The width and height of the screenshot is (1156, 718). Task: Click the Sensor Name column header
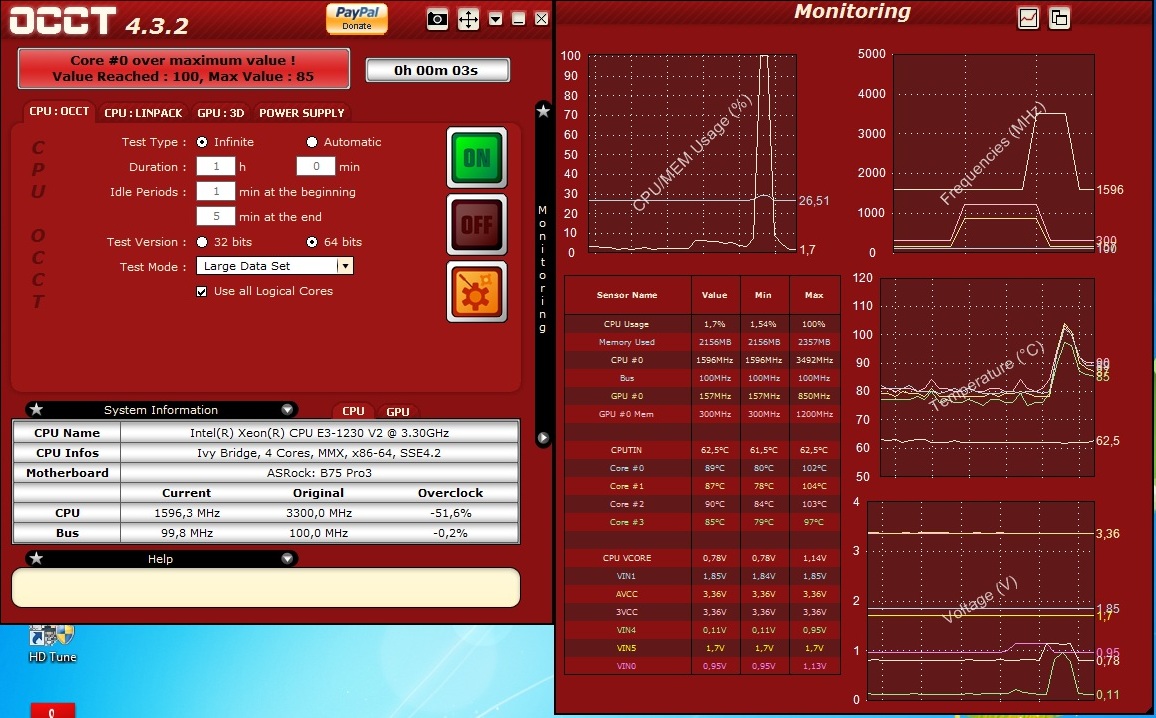pyautogui.click(x=627, y=295)
